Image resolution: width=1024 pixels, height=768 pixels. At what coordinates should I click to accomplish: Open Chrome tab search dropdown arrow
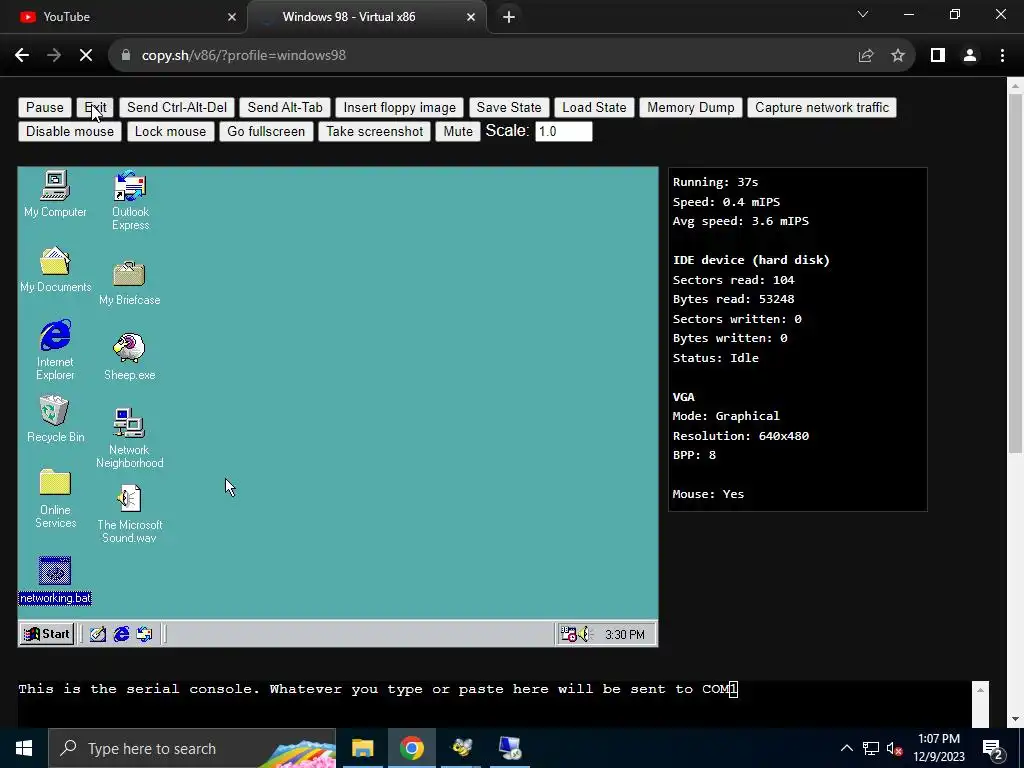click(x=863, y=14)
